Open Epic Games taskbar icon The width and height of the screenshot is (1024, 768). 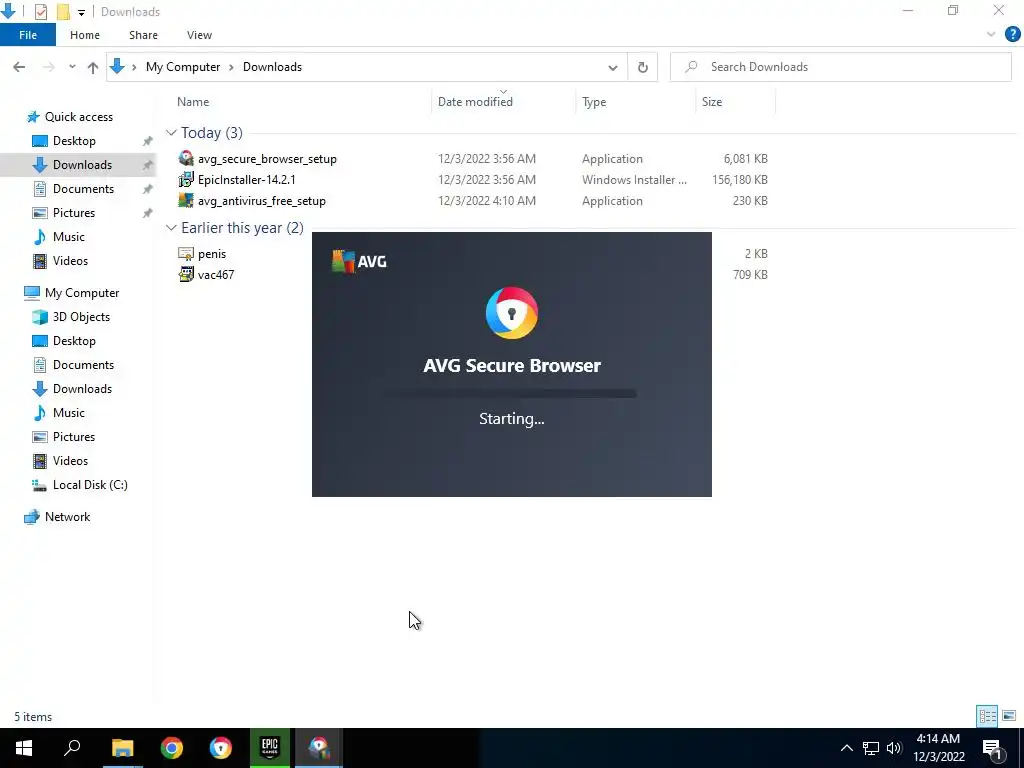point(270,748)
